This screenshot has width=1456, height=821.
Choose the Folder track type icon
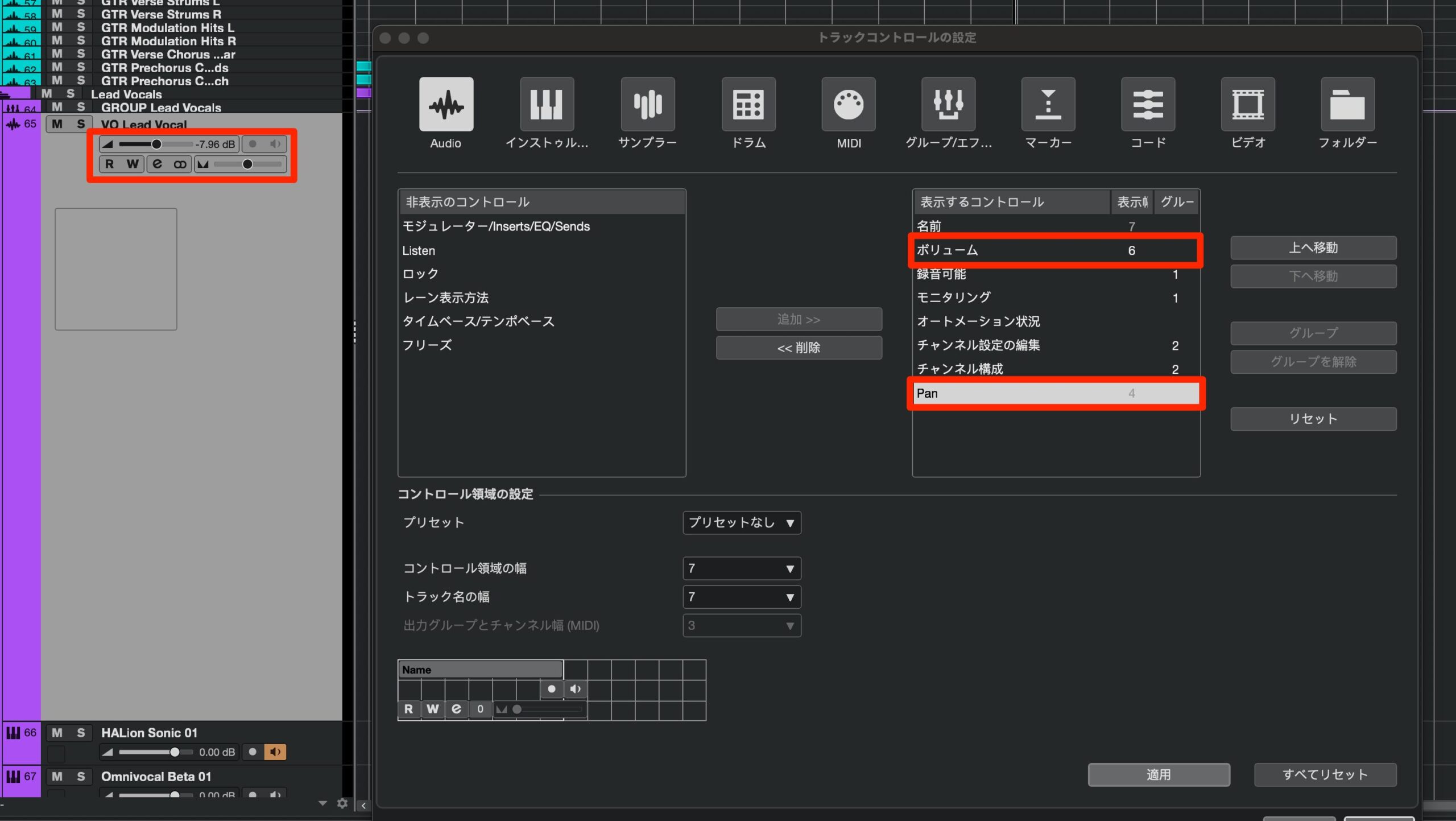click(1347, 105)
